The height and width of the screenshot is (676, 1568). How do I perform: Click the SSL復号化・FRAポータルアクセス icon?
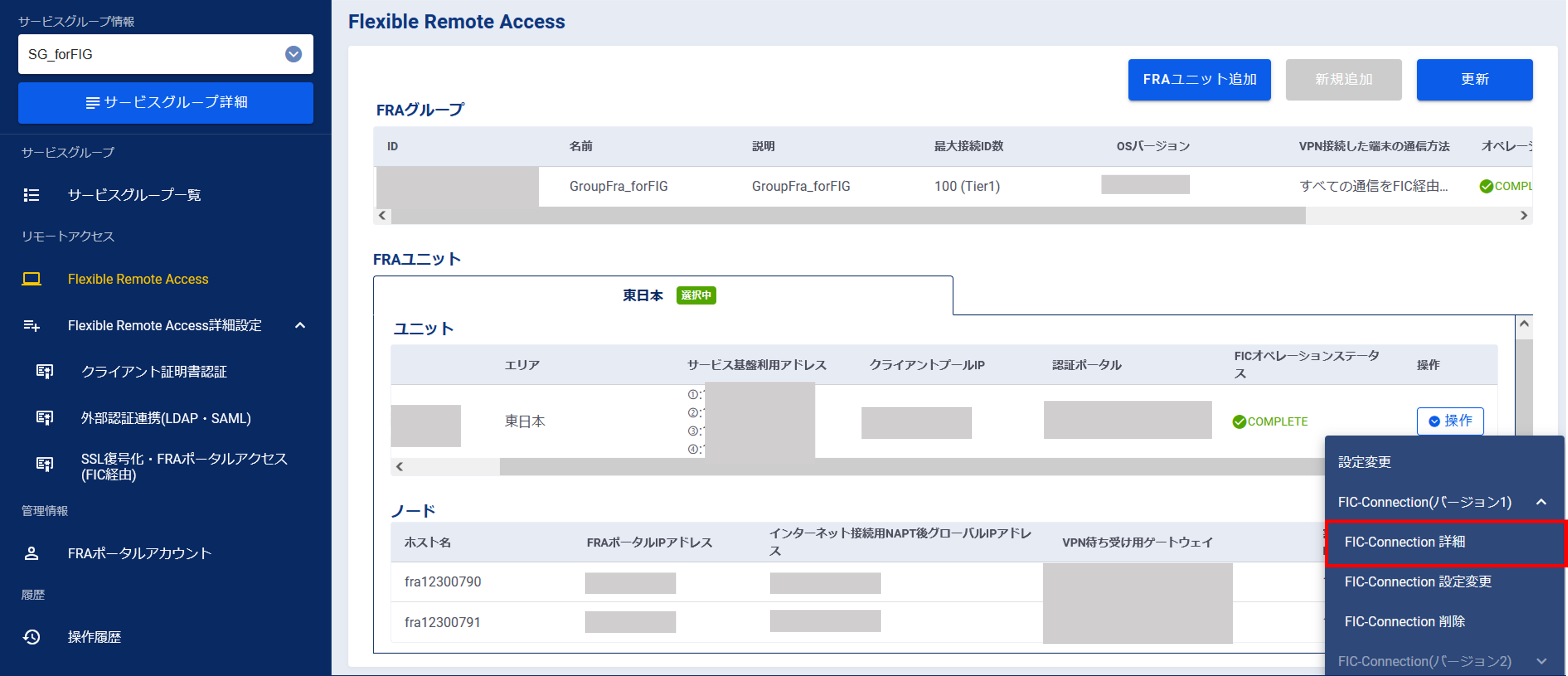click(44, 465)
